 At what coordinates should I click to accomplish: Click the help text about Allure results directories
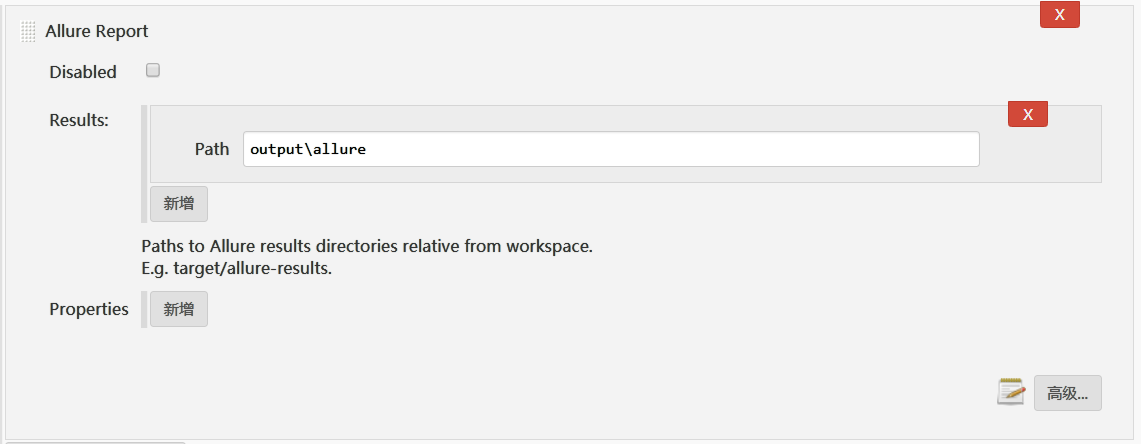tap(366, 245)
